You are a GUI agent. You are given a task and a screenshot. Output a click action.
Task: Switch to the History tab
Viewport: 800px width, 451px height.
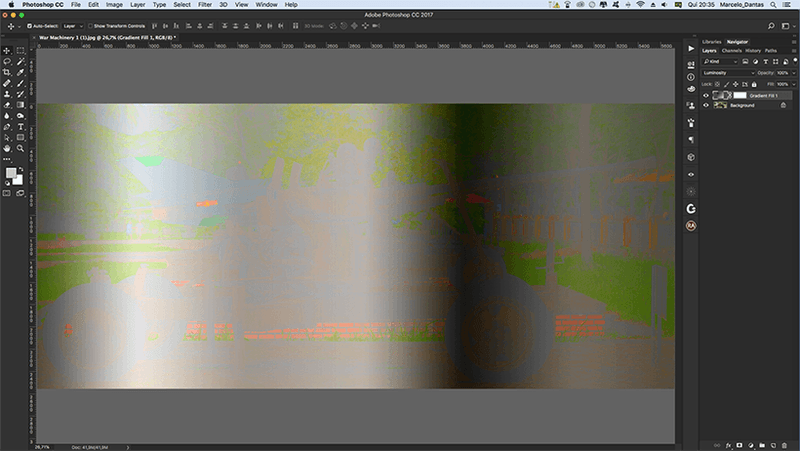[753, 51]
